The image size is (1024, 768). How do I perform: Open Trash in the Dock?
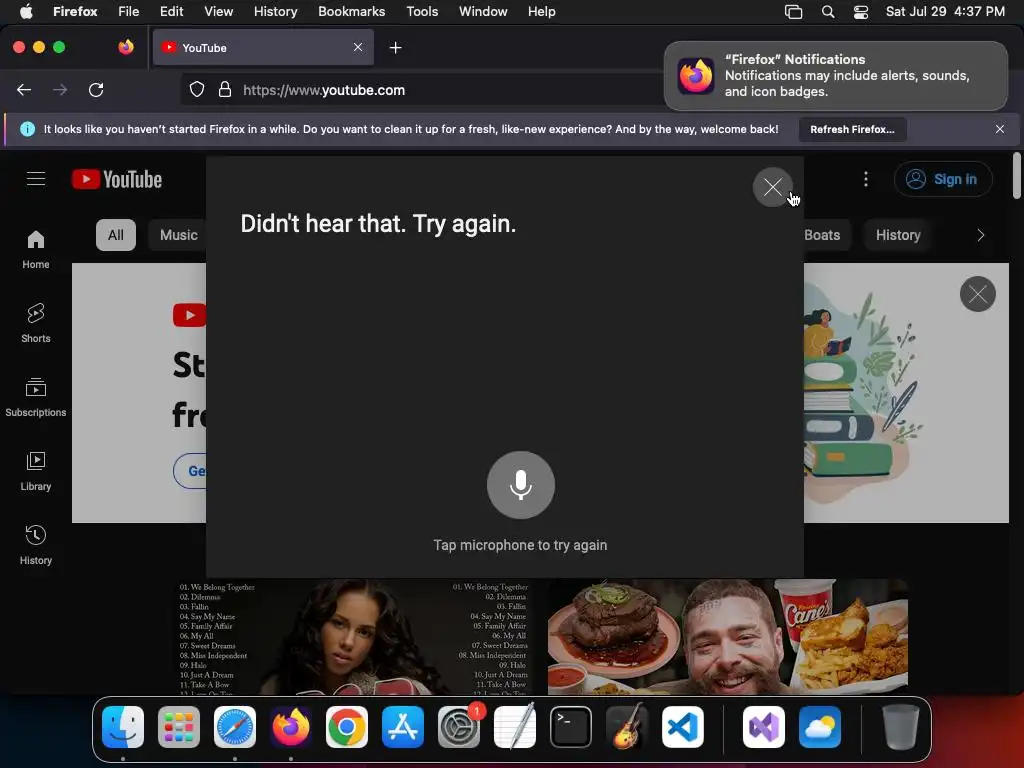(901, 727)
